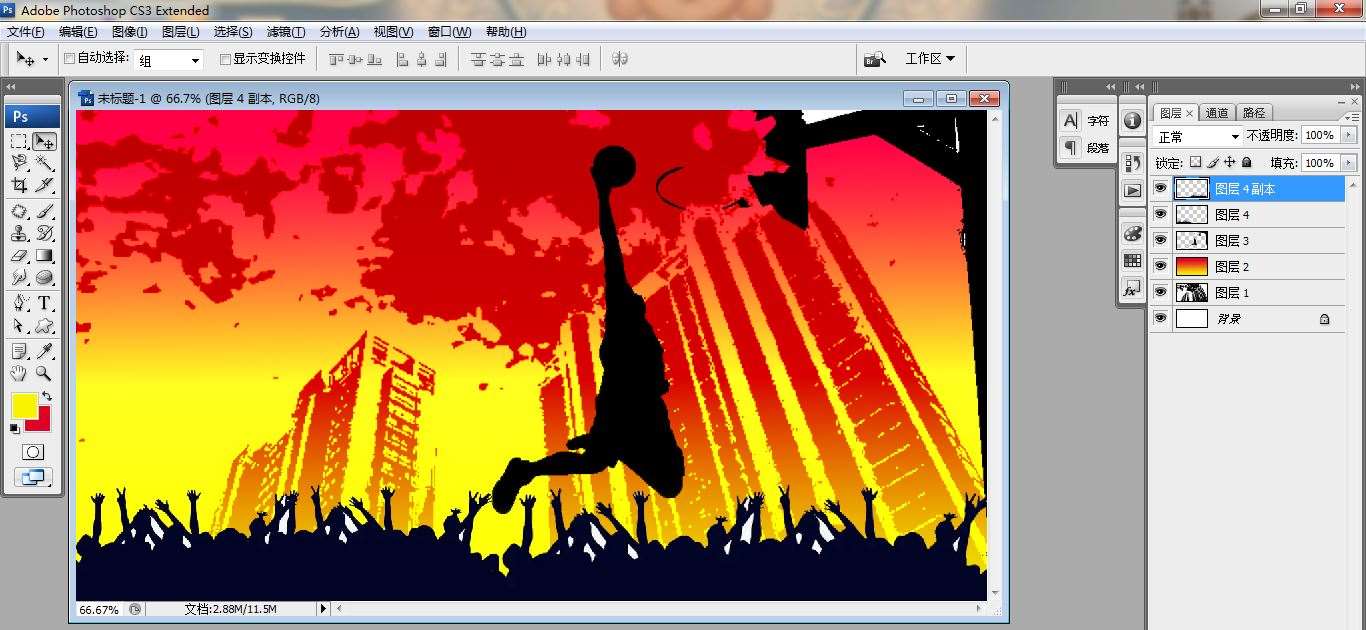Click the yellow foreground color swatch
1366x630 pixels.
pos(24,406)
